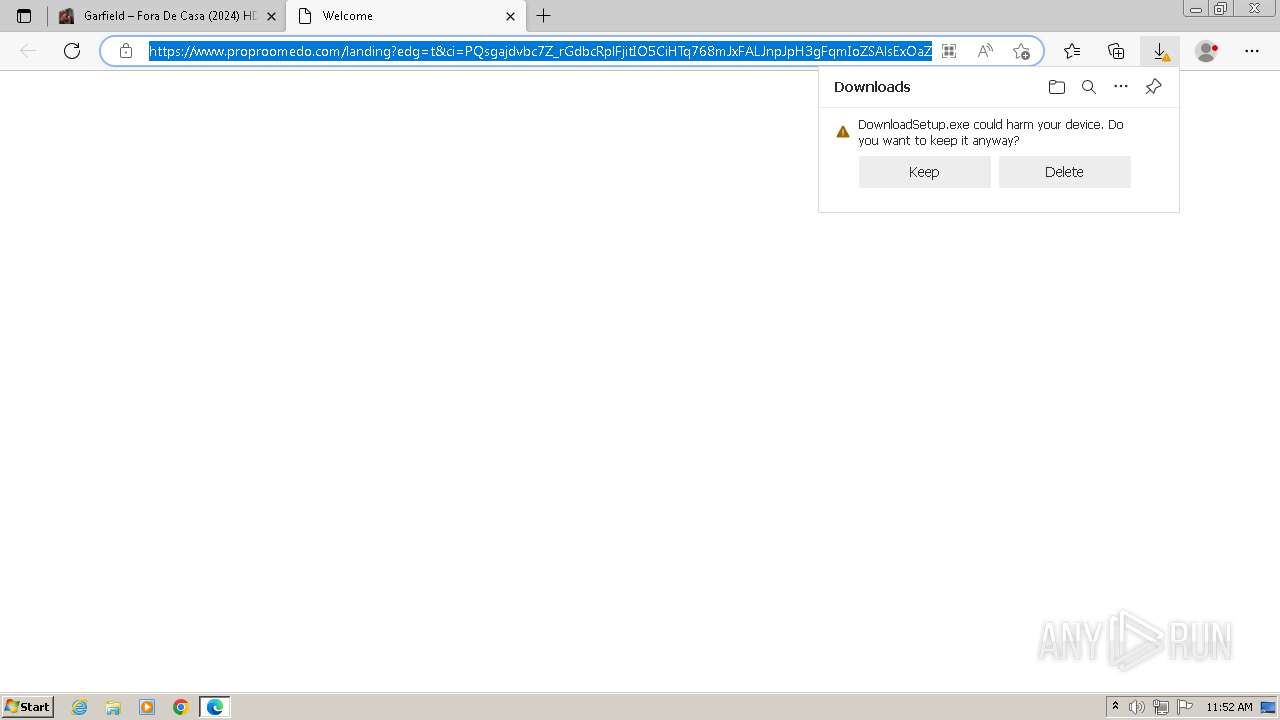Launch the media player taskbar icon

[147, 707]
